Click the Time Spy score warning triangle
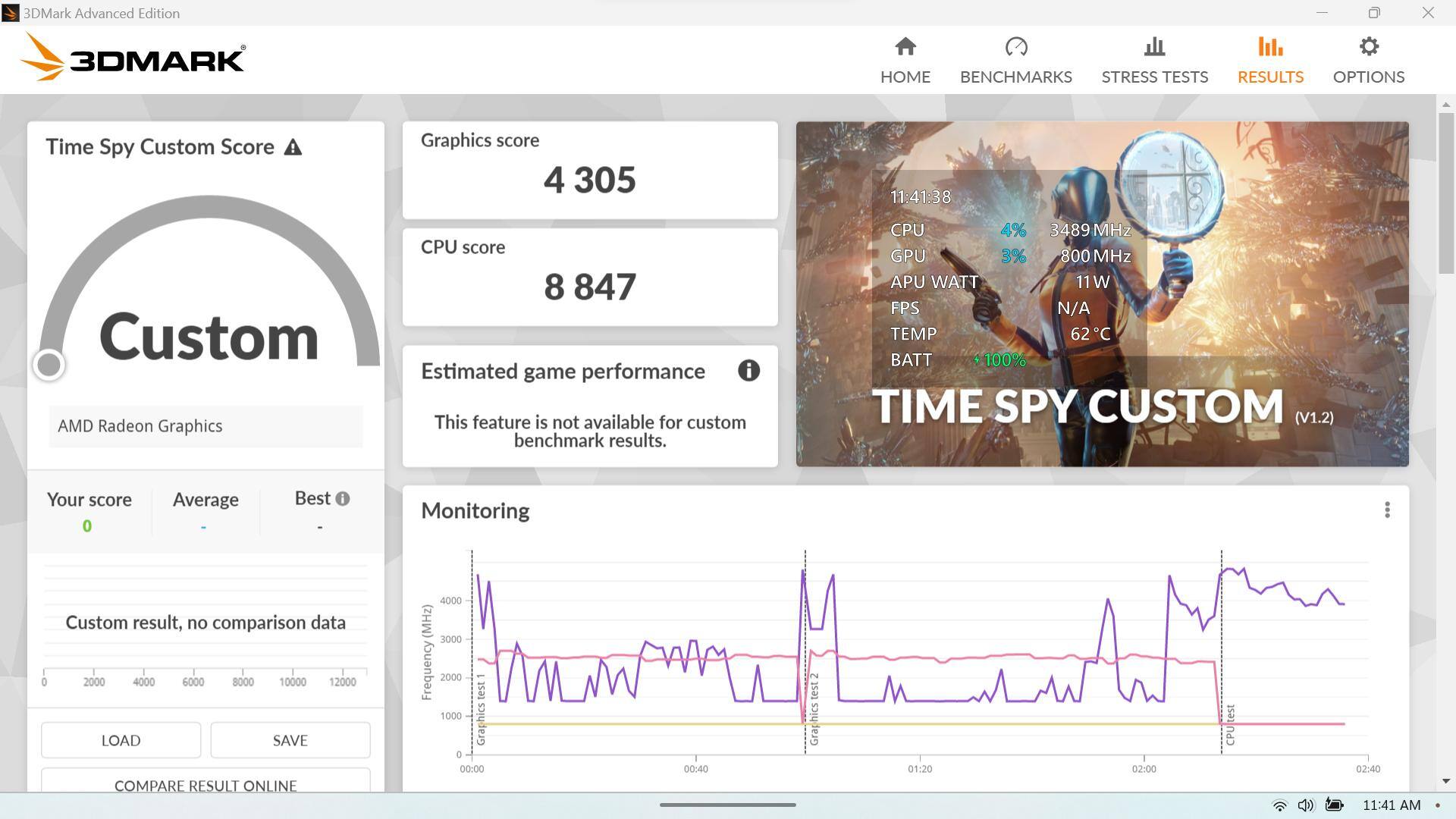1456x819 pixels. (x=293, y=147)
